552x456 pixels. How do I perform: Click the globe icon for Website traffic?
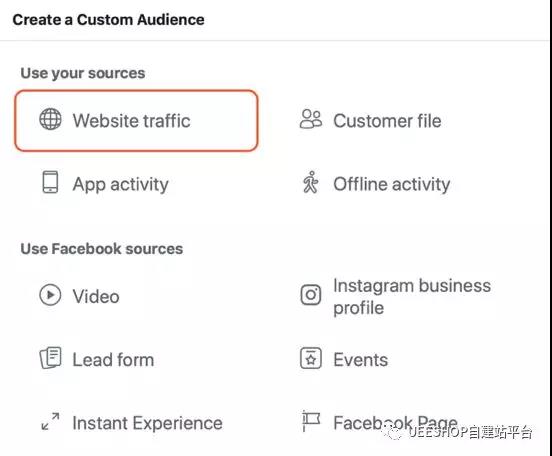tap(50, 119)
